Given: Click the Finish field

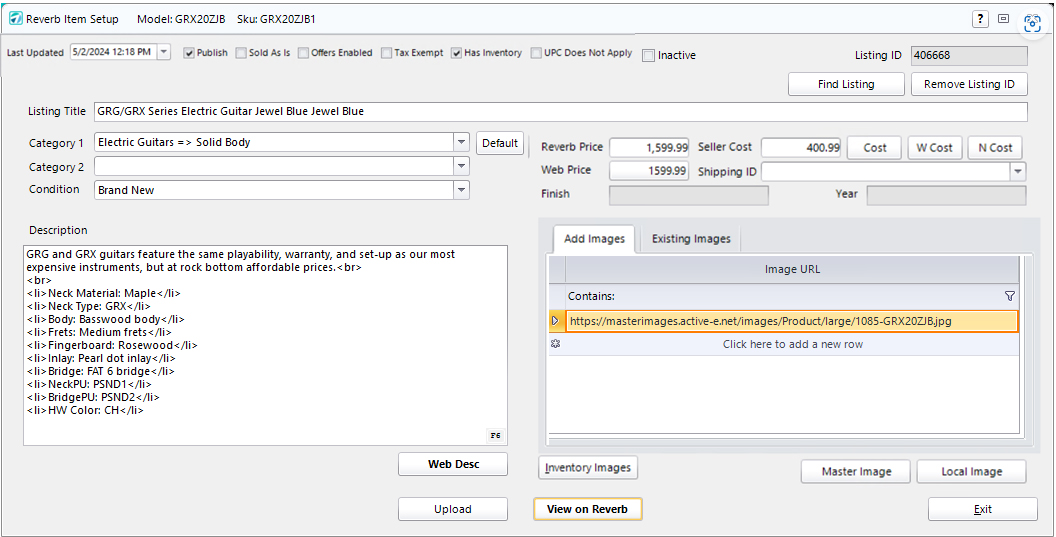Looking at the screenshot, I should (x=689, y=195).
